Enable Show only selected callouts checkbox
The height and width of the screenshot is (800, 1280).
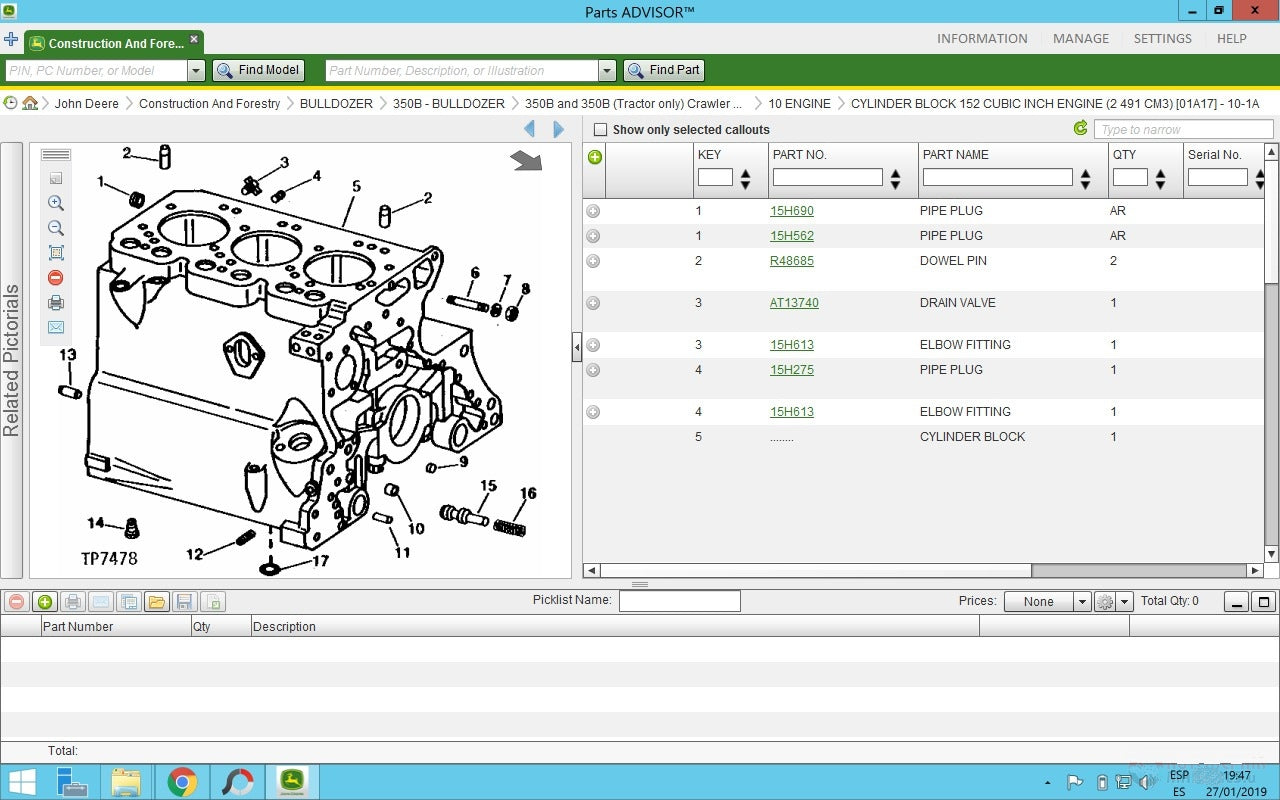pos(600,130)
